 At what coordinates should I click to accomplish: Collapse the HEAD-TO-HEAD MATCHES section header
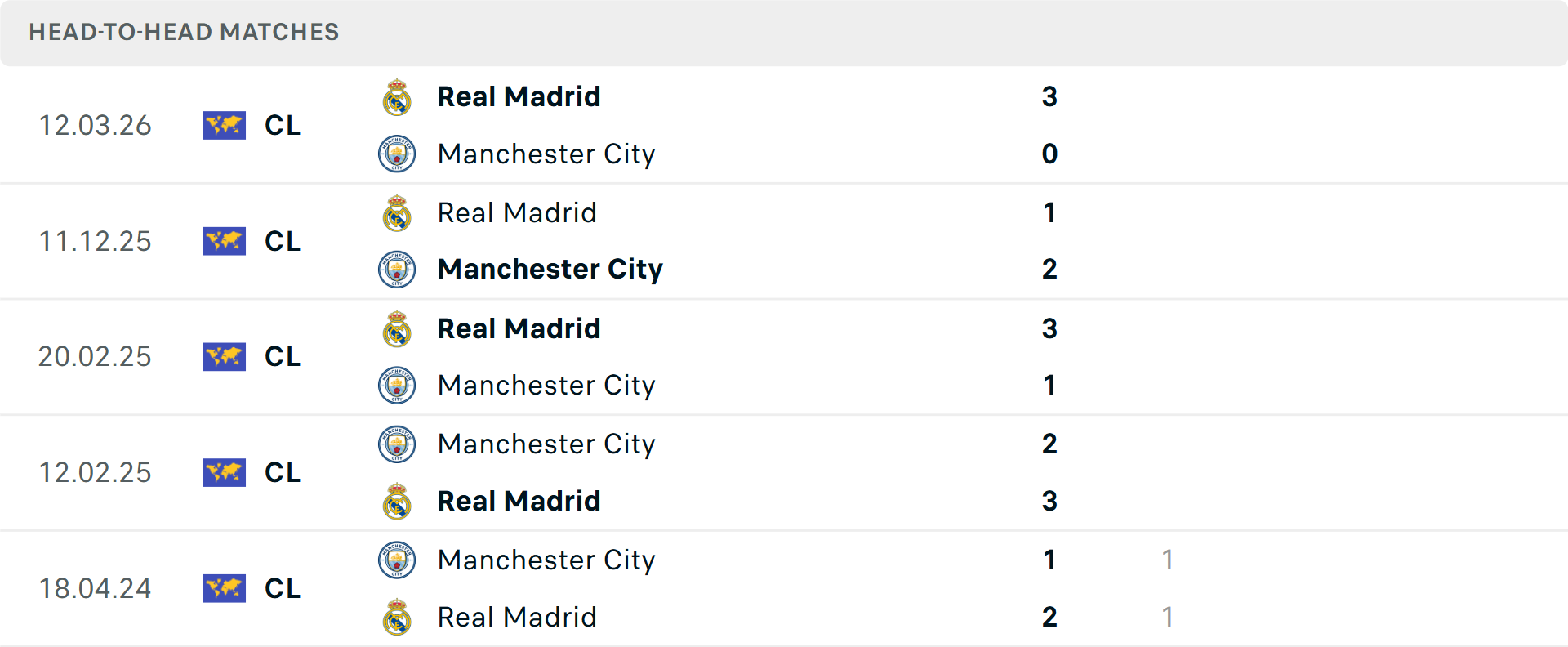click(x=184, y=33)
